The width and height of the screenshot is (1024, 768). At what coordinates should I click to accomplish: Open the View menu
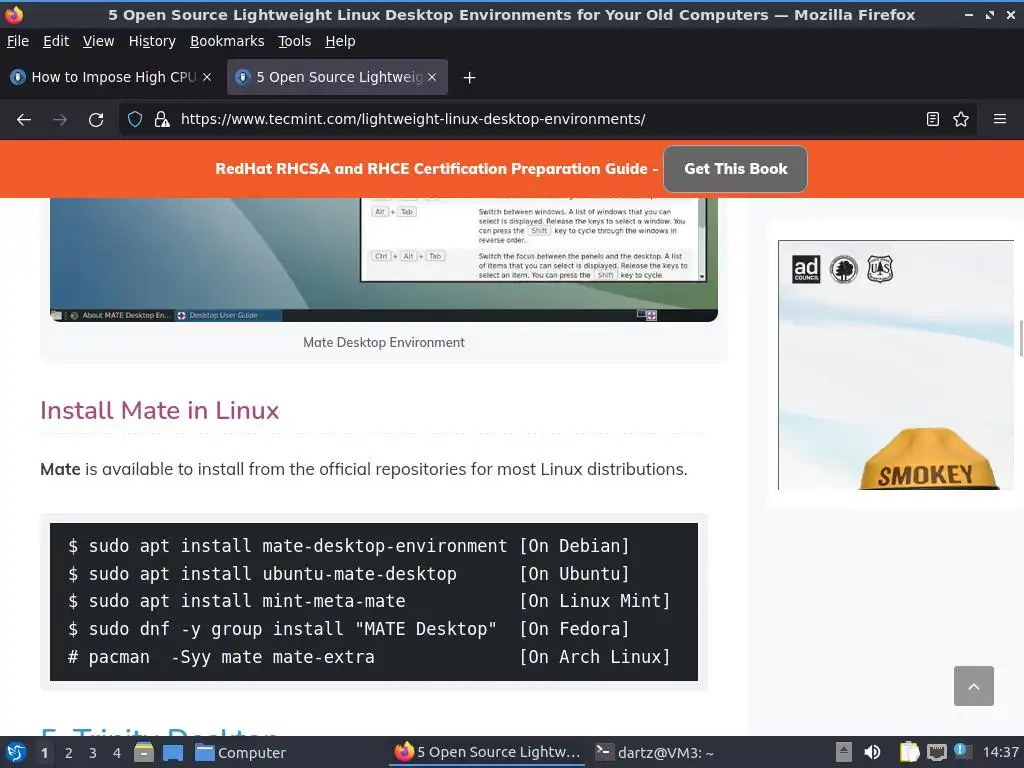pos(99,41)
